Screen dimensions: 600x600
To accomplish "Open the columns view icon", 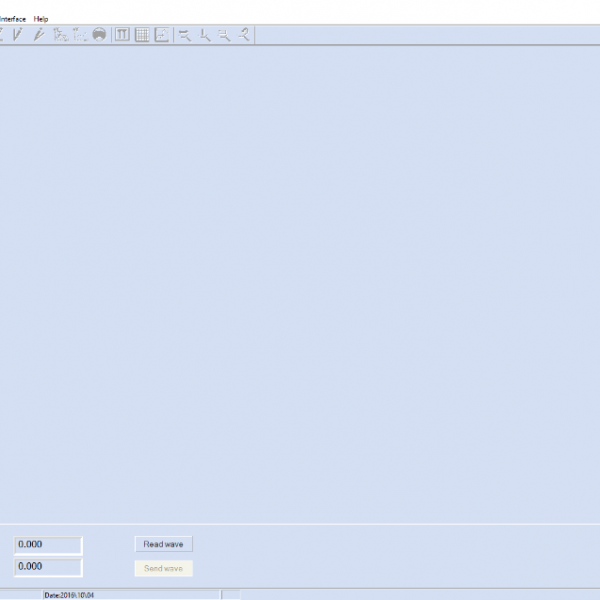I will (x=122, y=35).
